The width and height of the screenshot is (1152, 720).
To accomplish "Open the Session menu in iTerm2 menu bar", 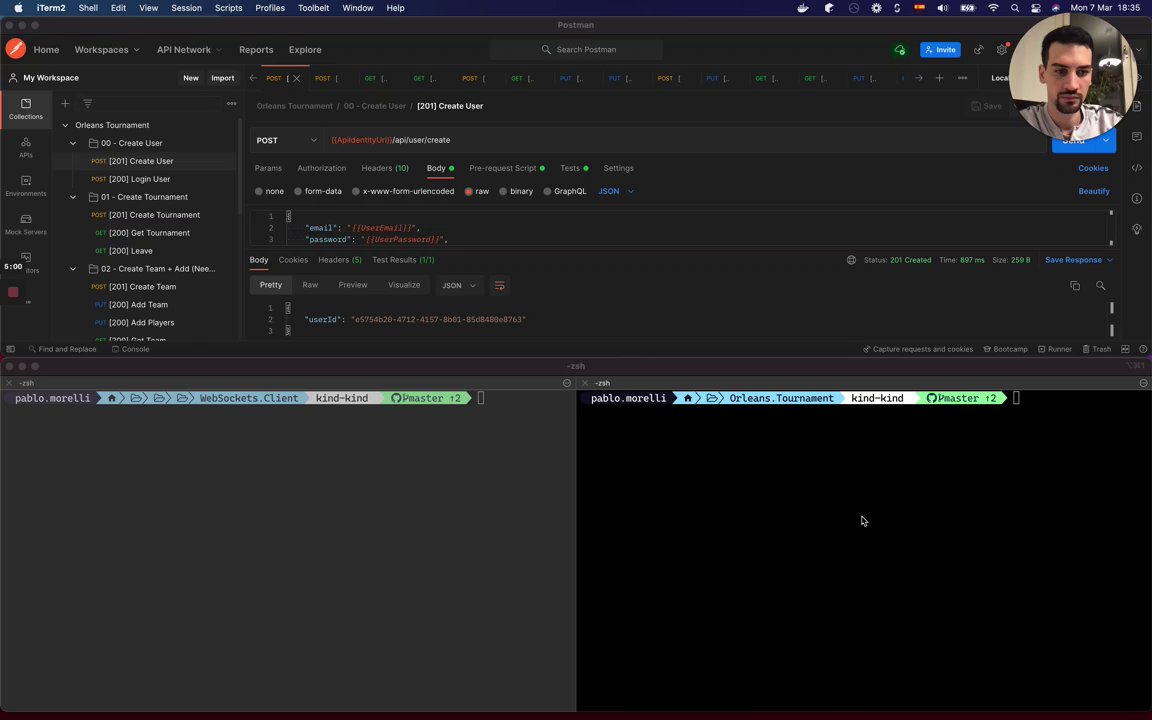I will pos(186,8).
